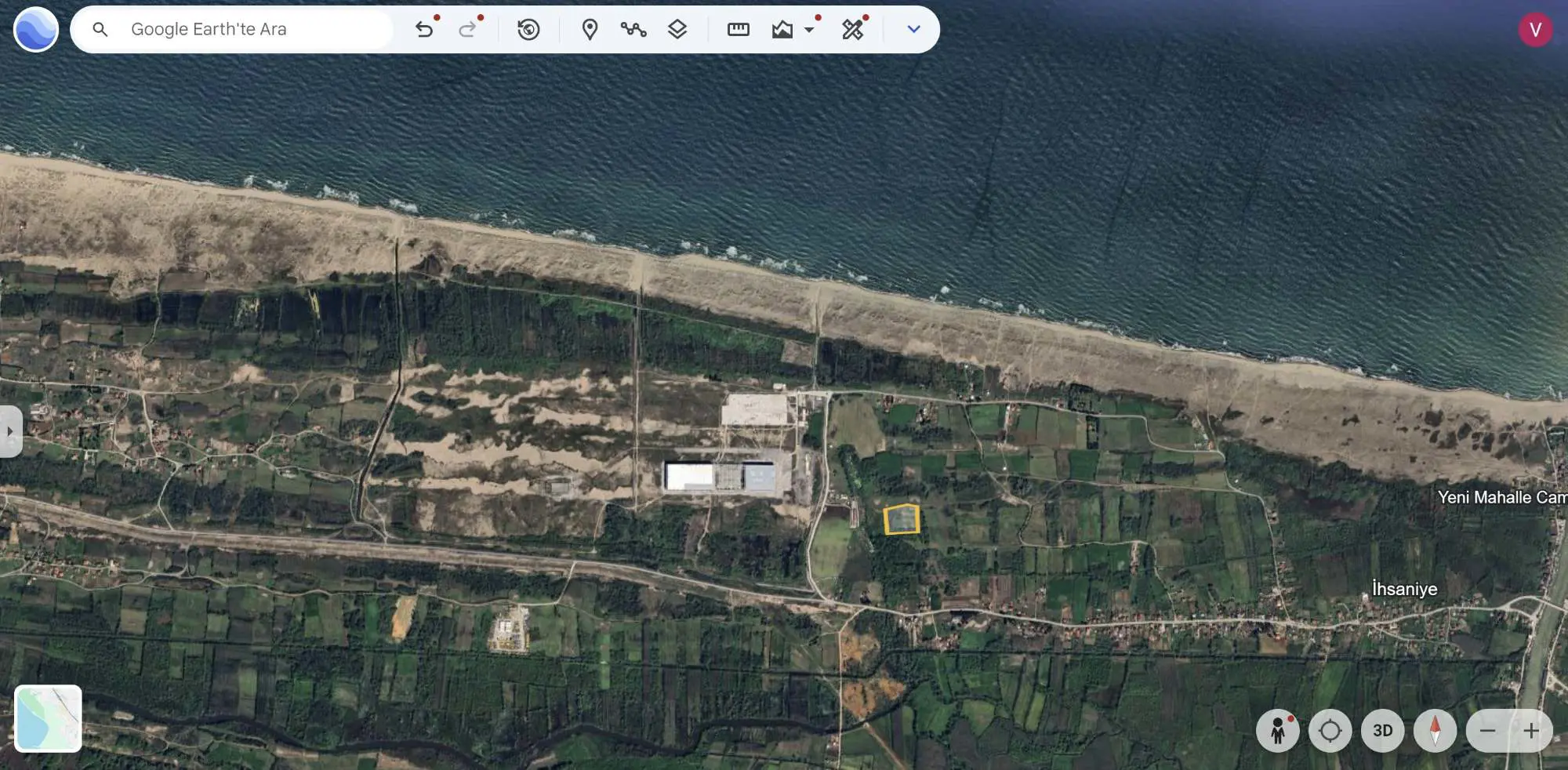Undo the last action
1568x770 pixels.
424,30
